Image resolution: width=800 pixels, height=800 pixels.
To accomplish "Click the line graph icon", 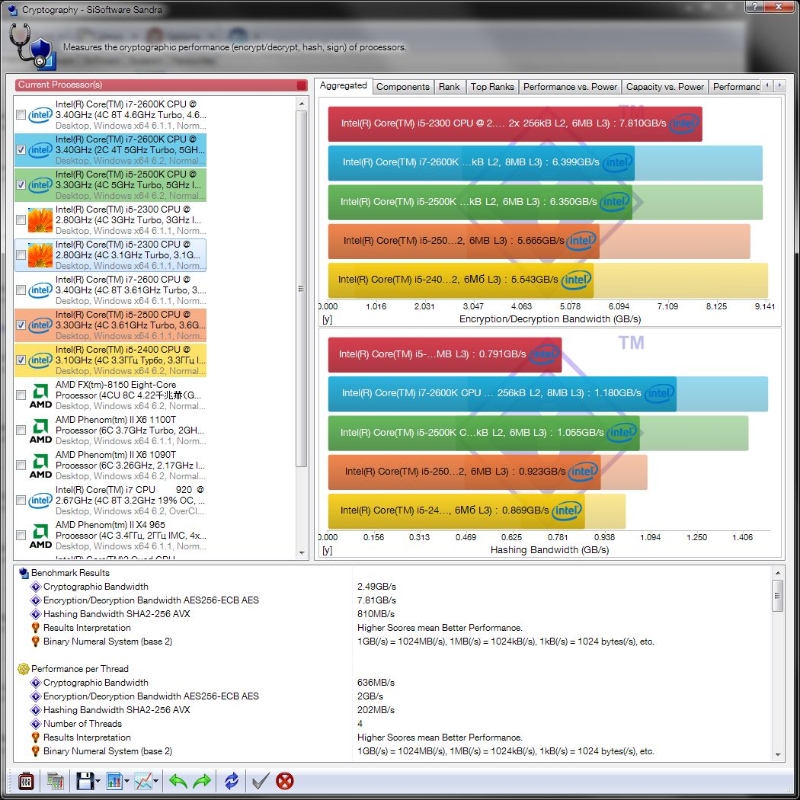I will tap(143, 781).
